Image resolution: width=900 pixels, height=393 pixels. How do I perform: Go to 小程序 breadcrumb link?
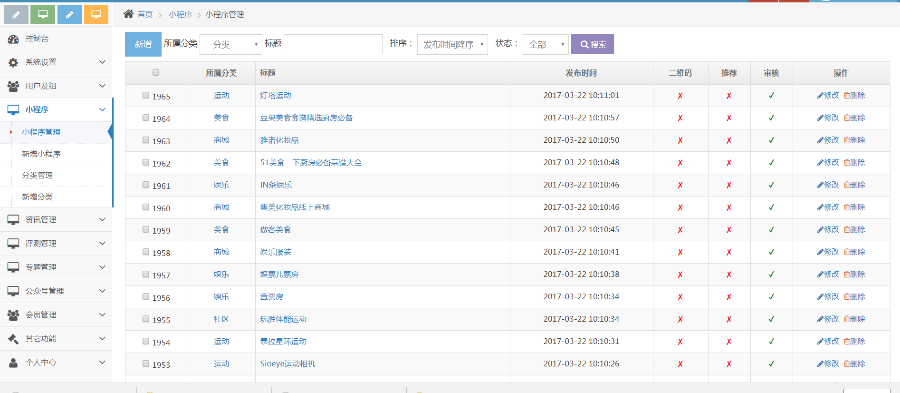coord(180,14)
